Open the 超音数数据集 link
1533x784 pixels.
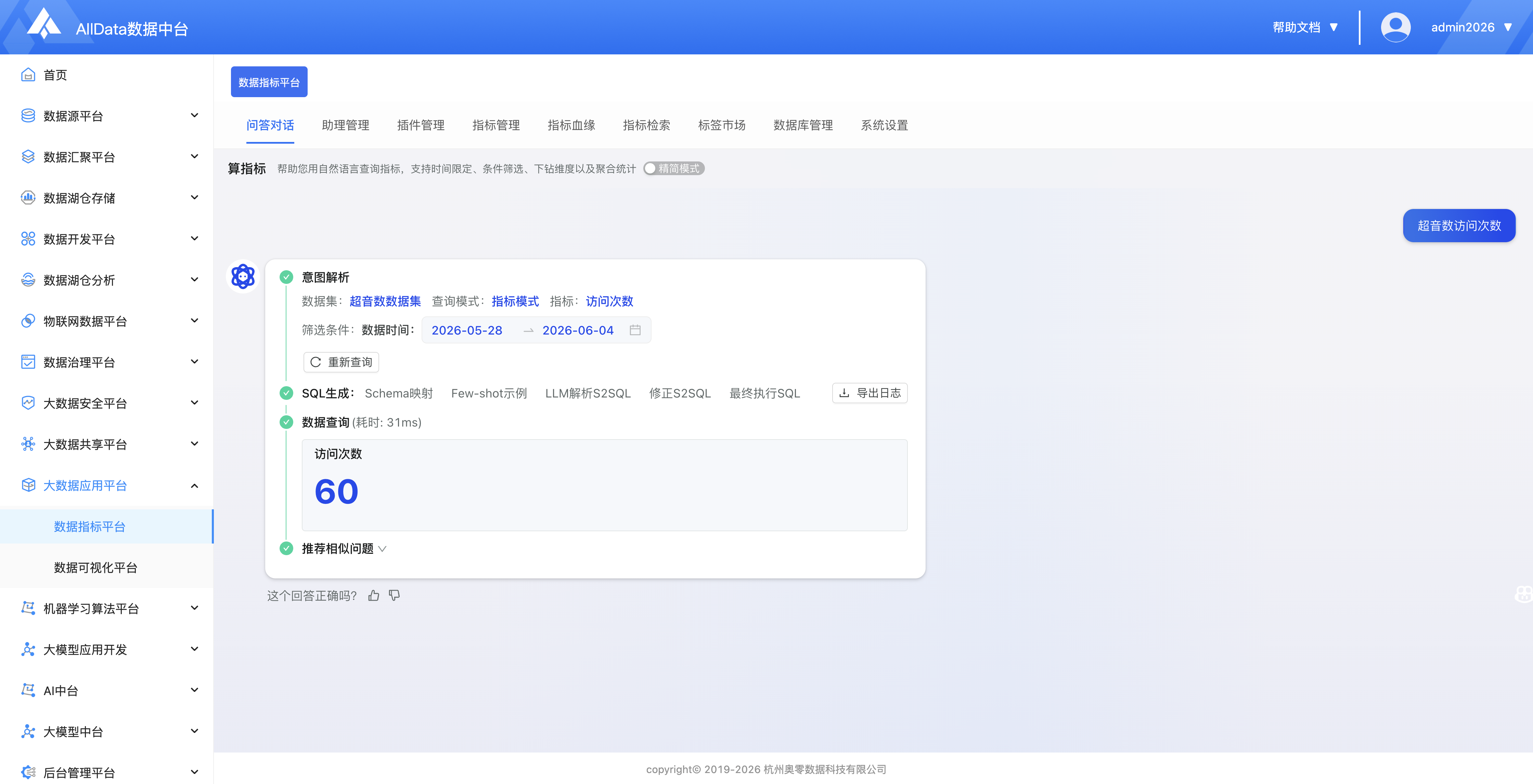(x=385, y=302)
